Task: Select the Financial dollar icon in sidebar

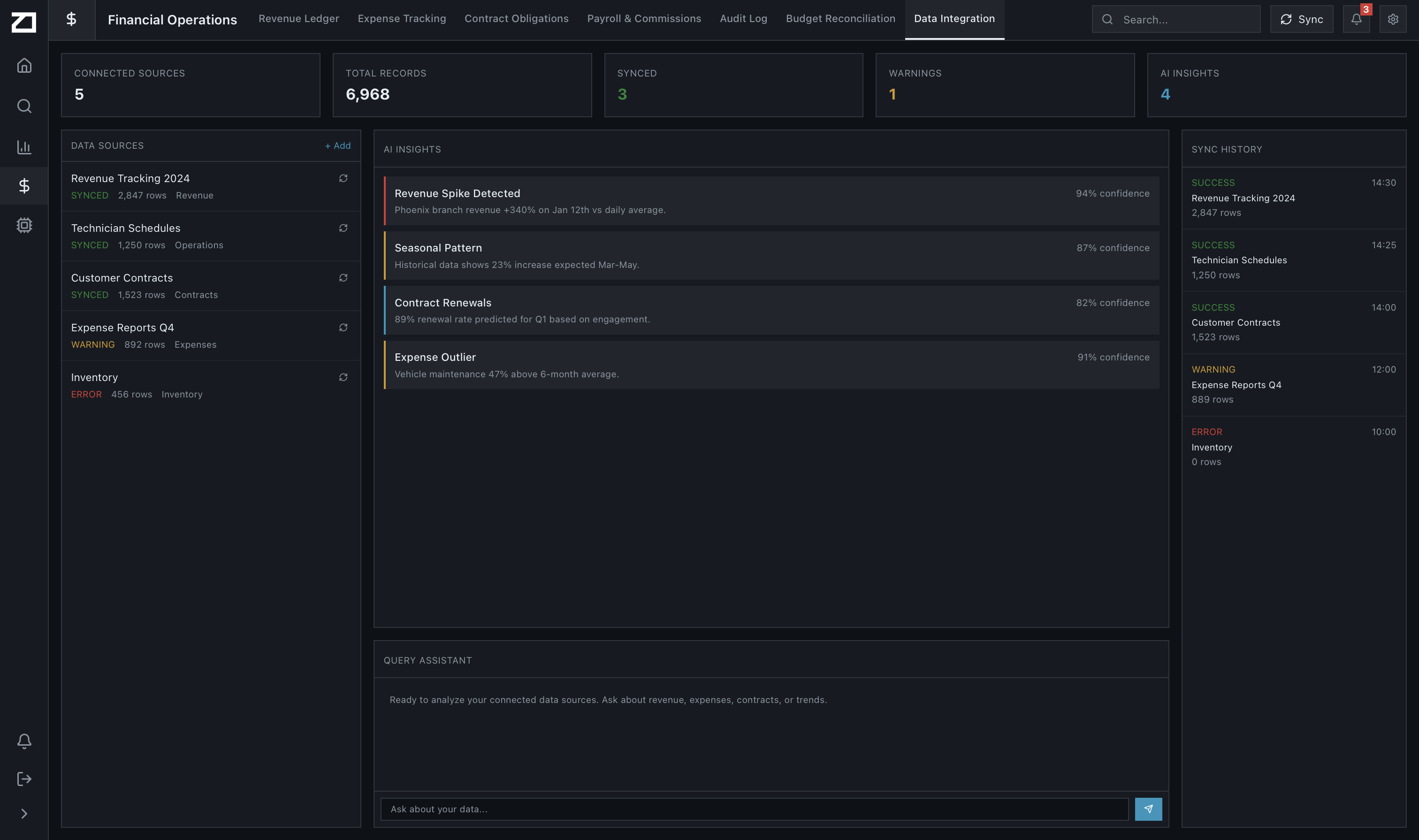Action: click(x=24, y=186)
